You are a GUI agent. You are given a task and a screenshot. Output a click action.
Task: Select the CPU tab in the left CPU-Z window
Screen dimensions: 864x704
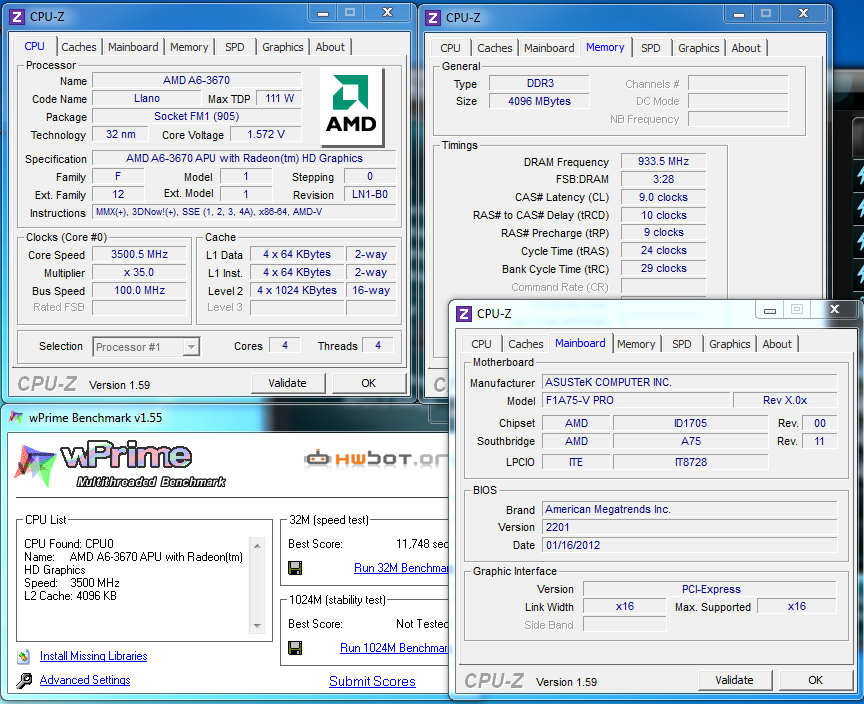(34, 46)
